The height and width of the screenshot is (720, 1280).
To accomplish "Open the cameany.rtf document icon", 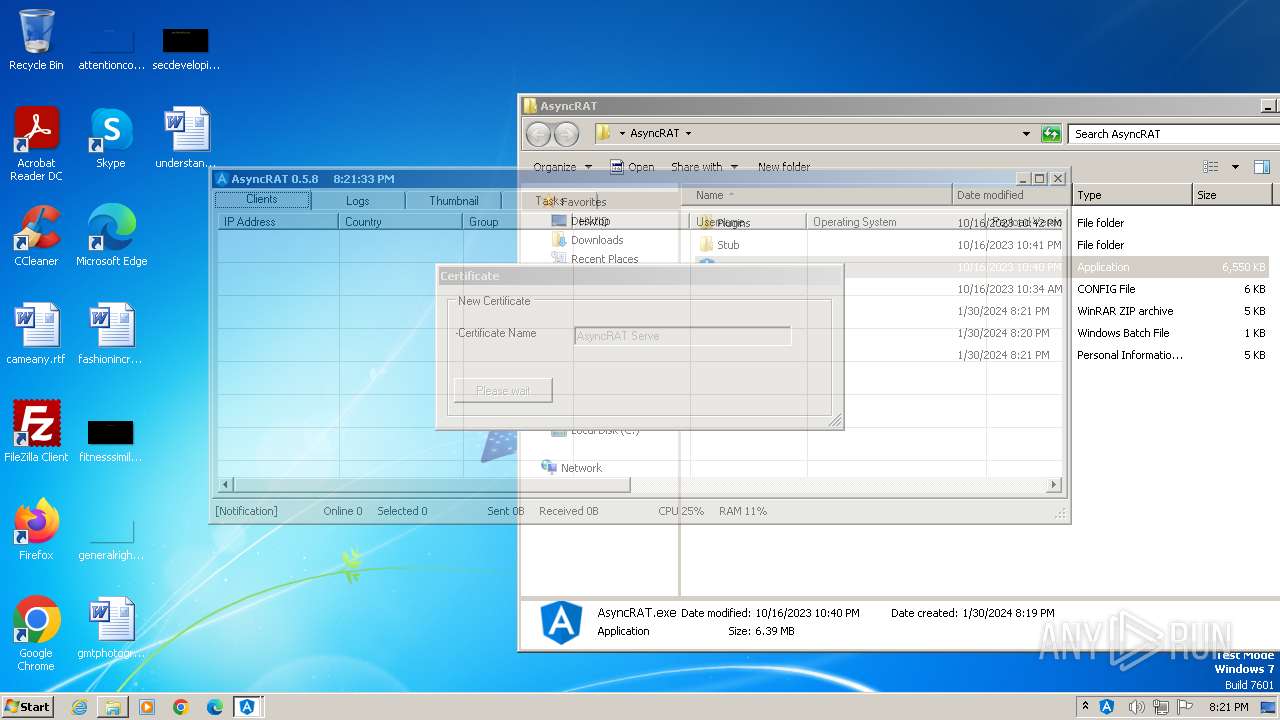I will [x=36, y=334].
